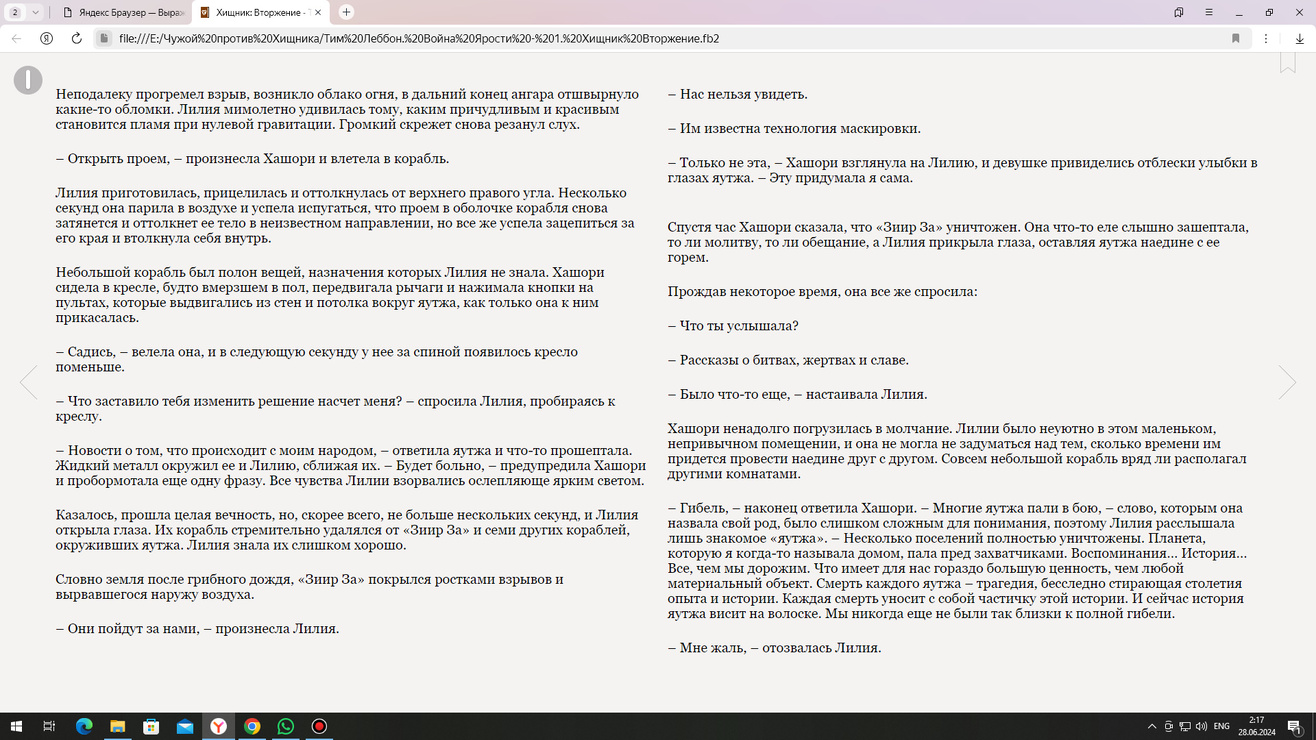The image size is (1316, 740).
Task: Go to the previous book page
Action: coord(28,382)
